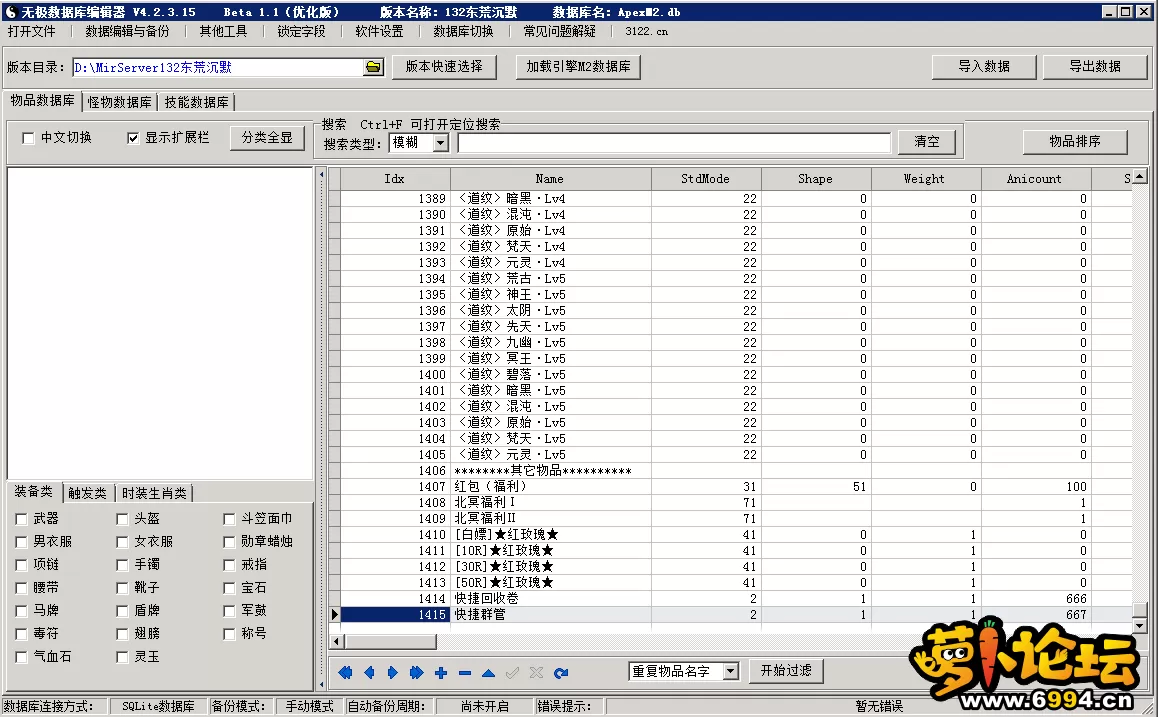Enable the 戒指 checkbox

[x=229, y=565]
